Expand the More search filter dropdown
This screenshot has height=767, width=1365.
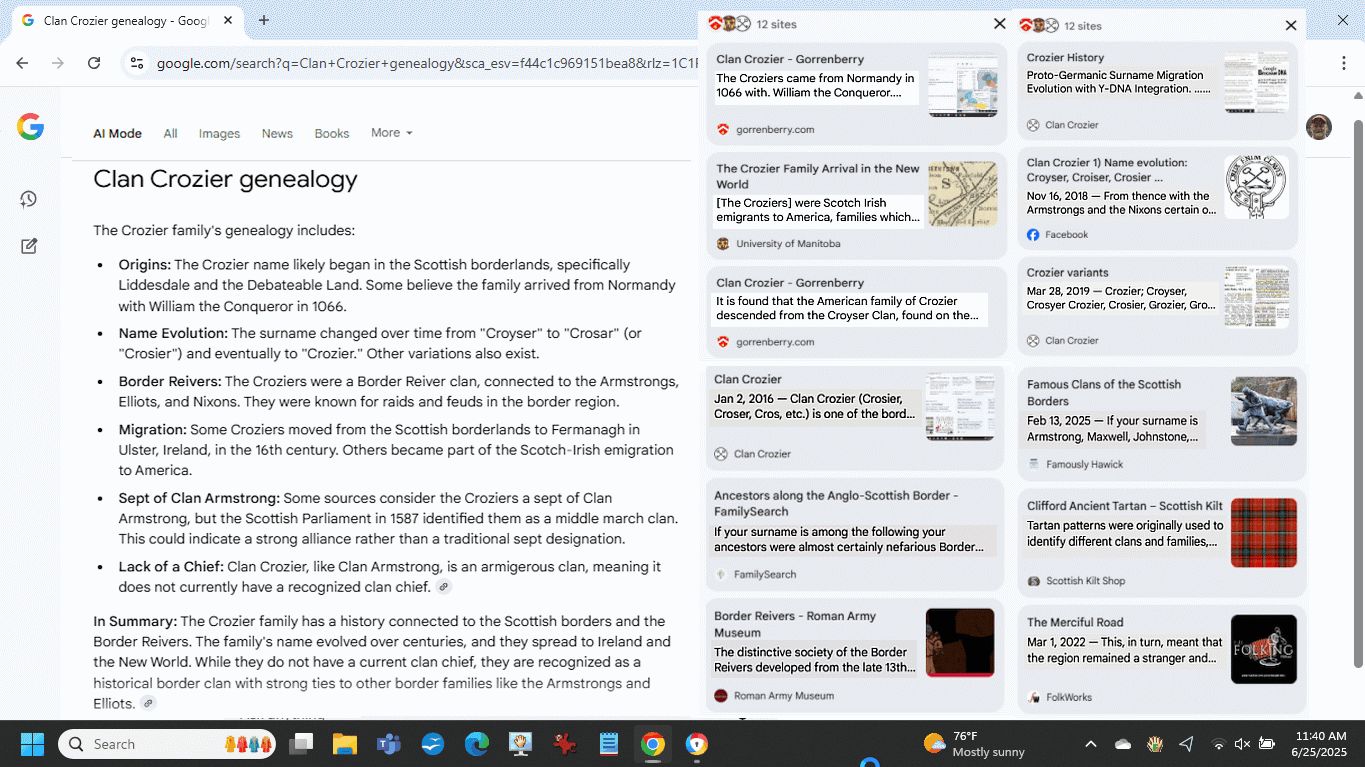pos(391,133)
